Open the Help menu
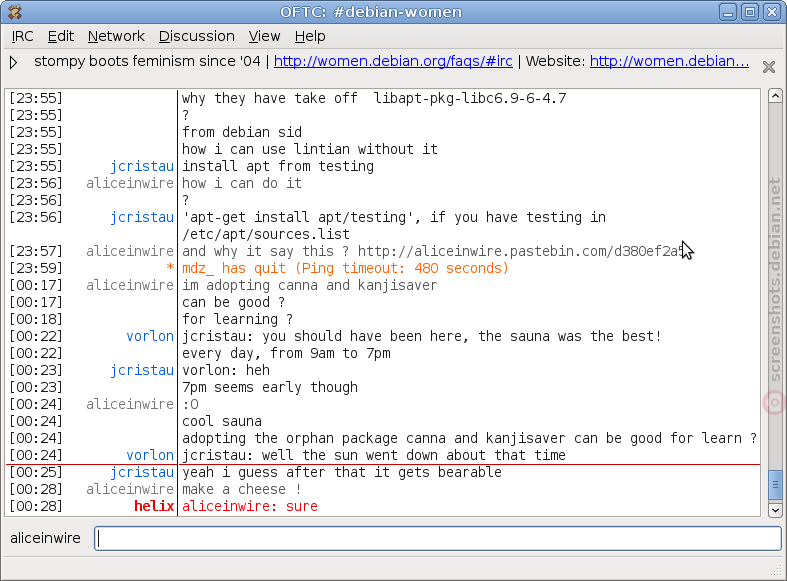 tap(310, 36)
